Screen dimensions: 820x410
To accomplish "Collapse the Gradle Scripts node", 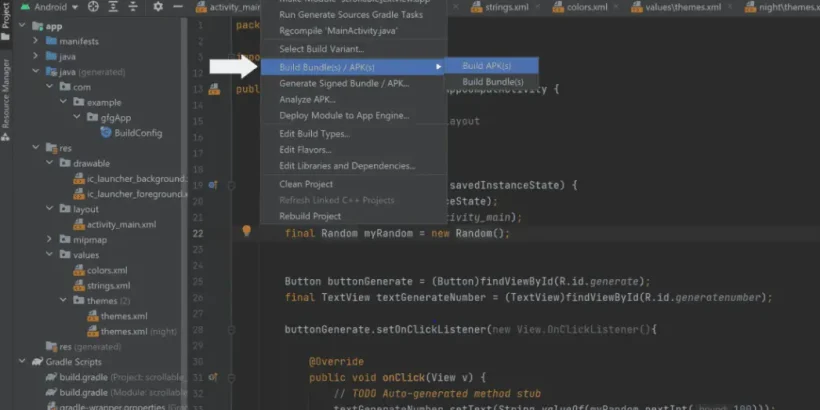I will (22, 362).
